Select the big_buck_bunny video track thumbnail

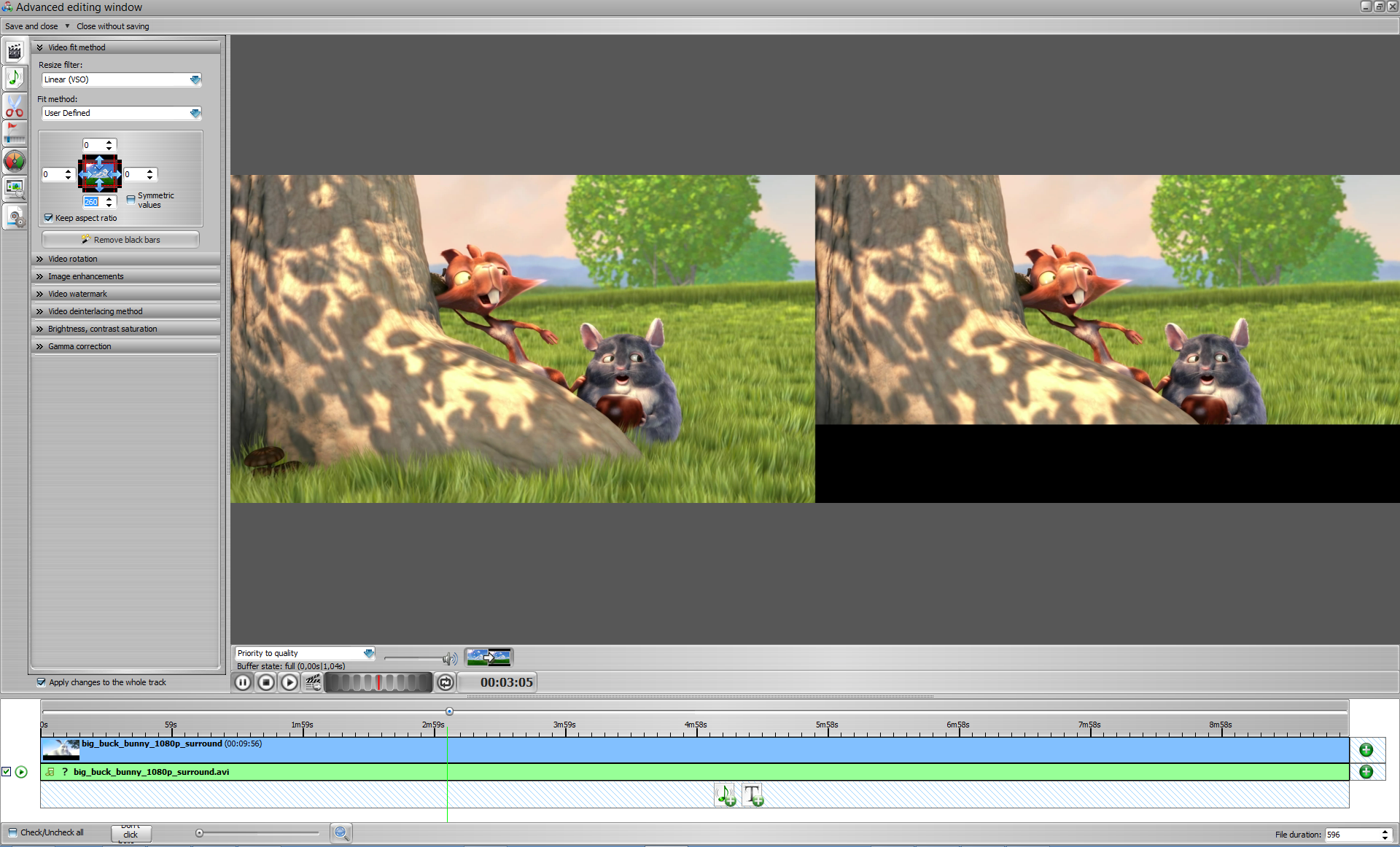tap(61, 749)
